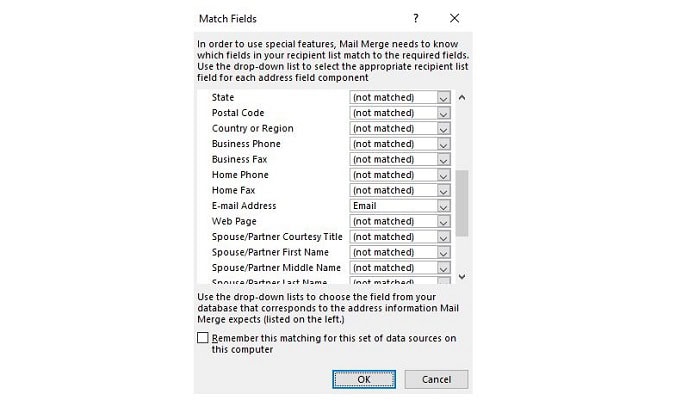Click the OK button
700x406 pixels.
point(364,380)
